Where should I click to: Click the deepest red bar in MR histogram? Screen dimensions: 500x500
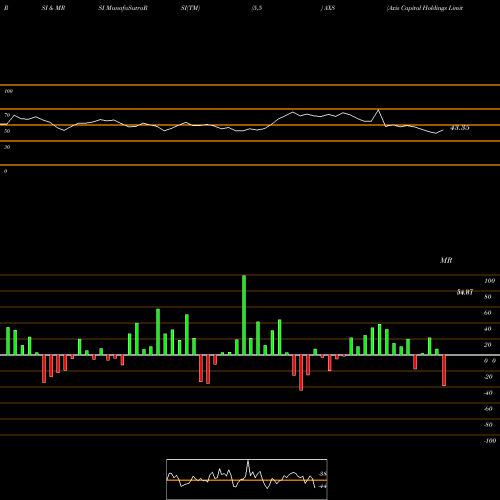[301, 373]
